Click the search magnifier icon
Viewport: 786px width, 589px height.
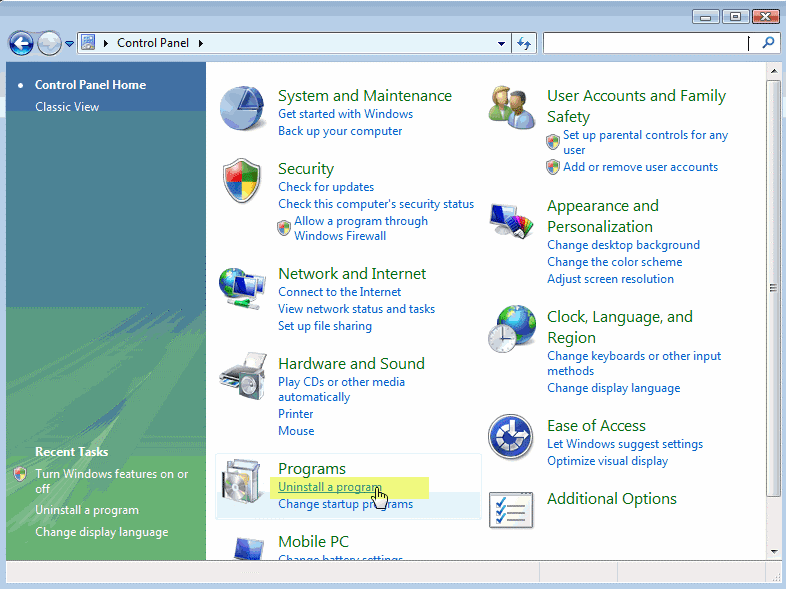[768, 43]
